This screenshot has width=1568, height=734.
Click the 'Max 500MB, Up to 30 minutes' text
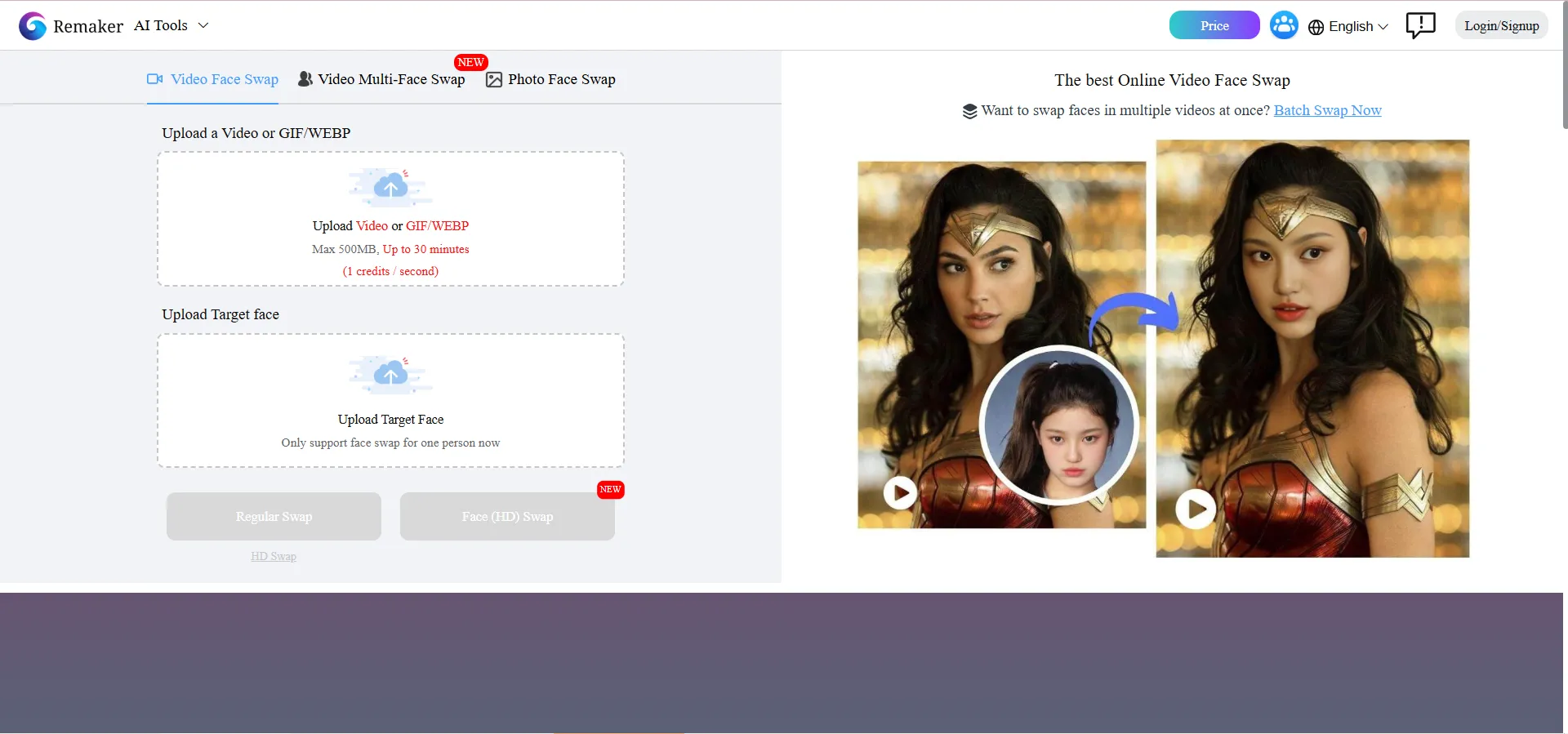tap(390, 249)
